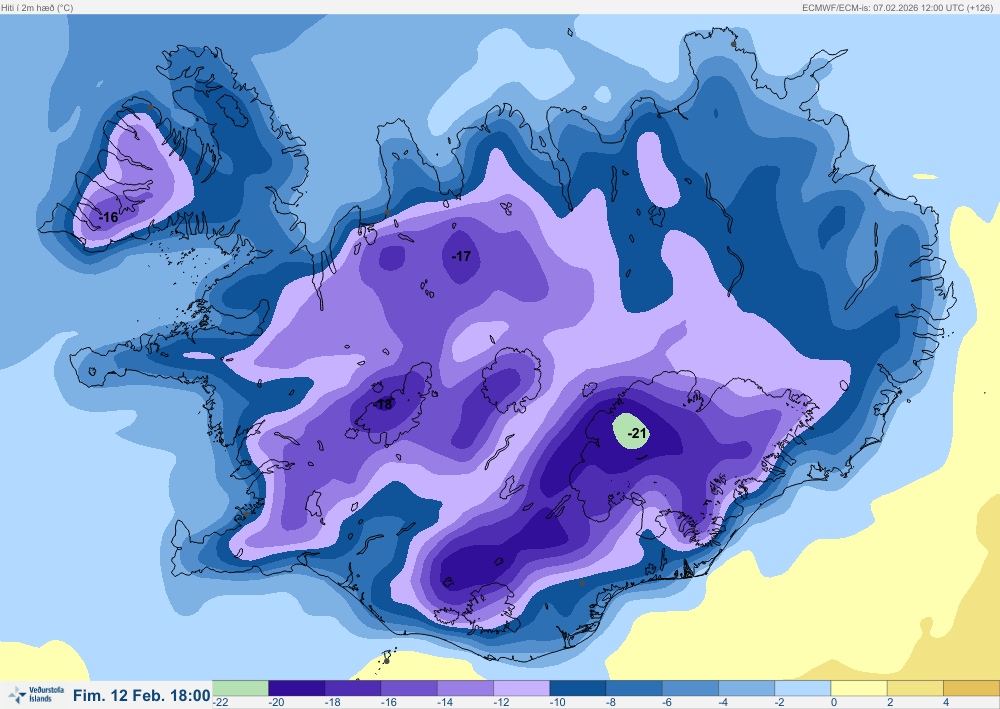The width and height of the screenshot is (1000, 709).
Task: Click the 0 legend value
Action: click(834, 703)
